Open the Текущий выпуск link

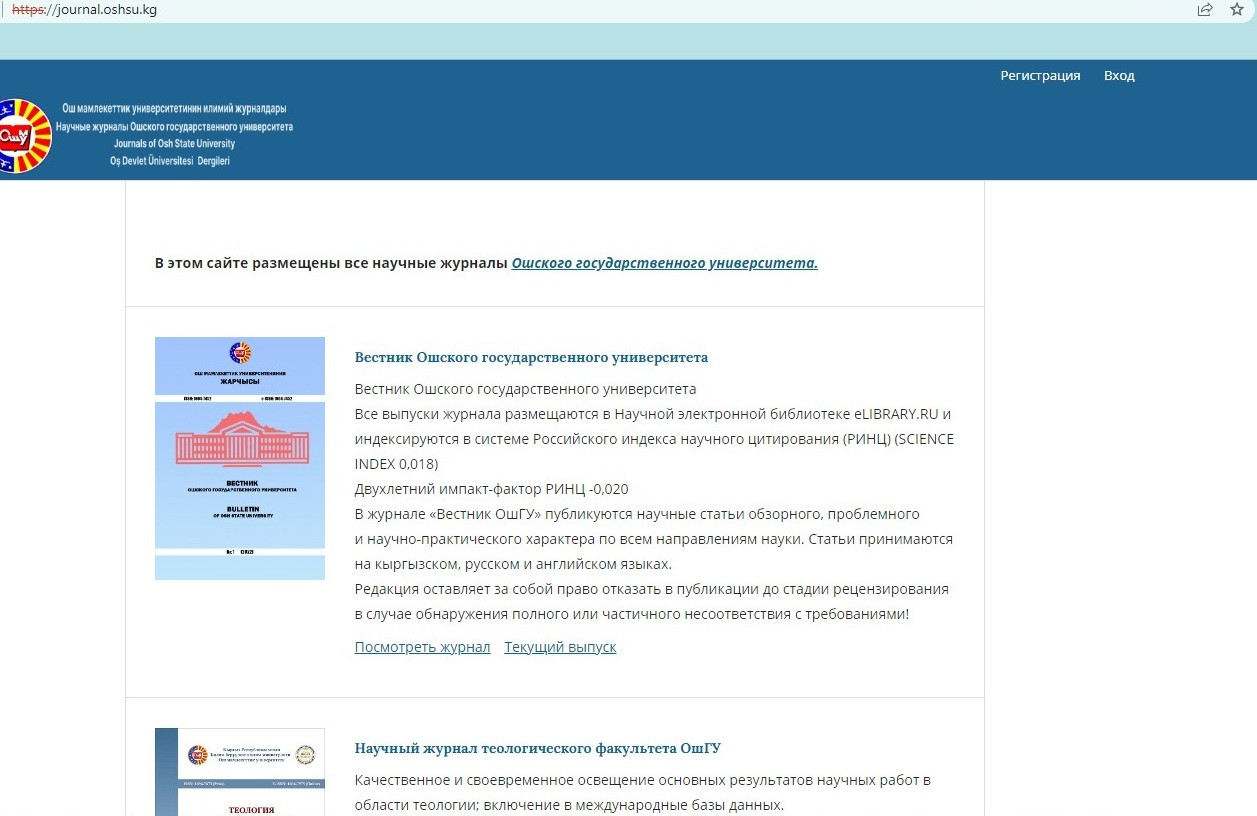tap(560, 647)
